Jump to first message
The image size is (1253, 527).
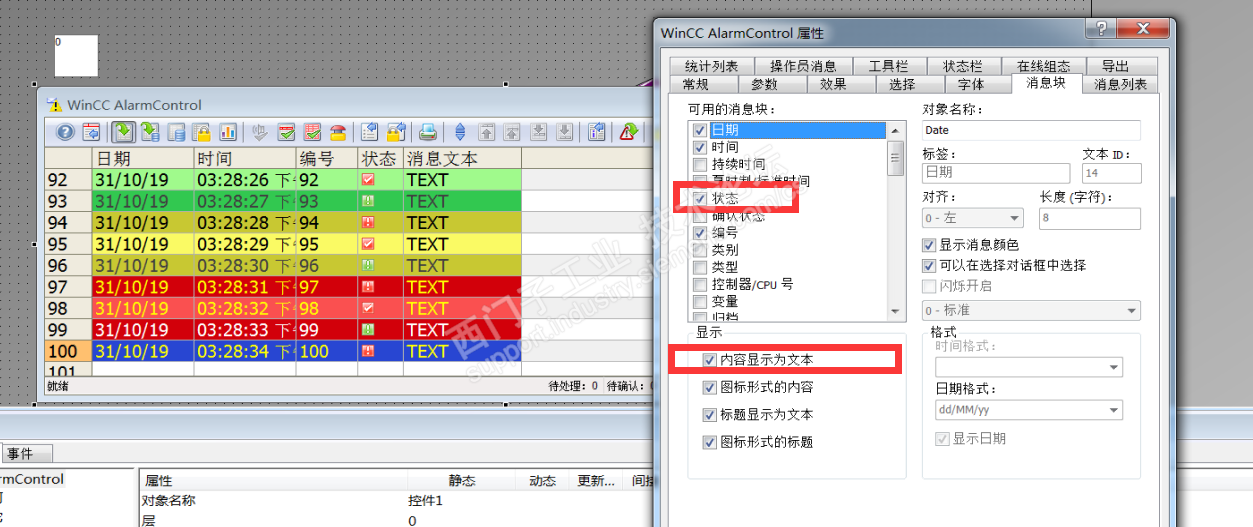click(487, 132)
